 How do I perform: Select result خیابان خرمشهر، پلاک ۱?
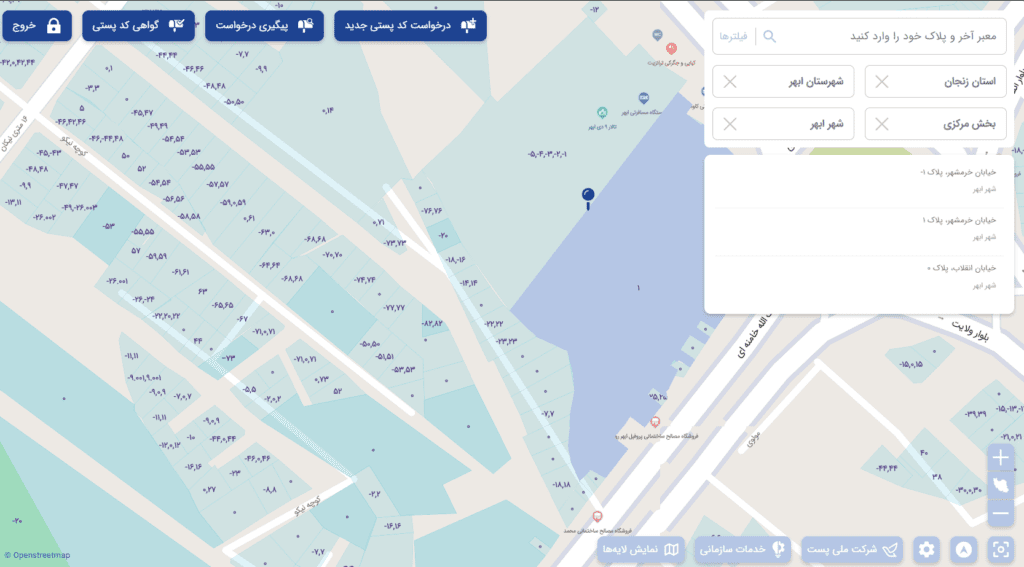(859, 228)
